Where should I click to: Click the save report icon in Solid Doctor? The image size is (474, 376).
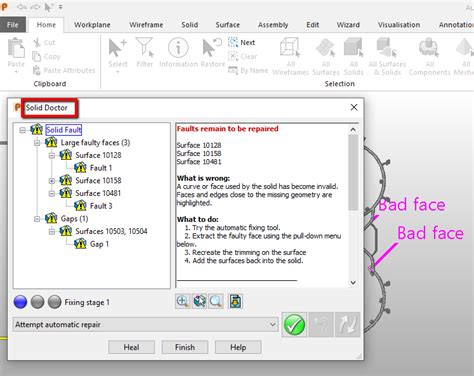point(235,301)
